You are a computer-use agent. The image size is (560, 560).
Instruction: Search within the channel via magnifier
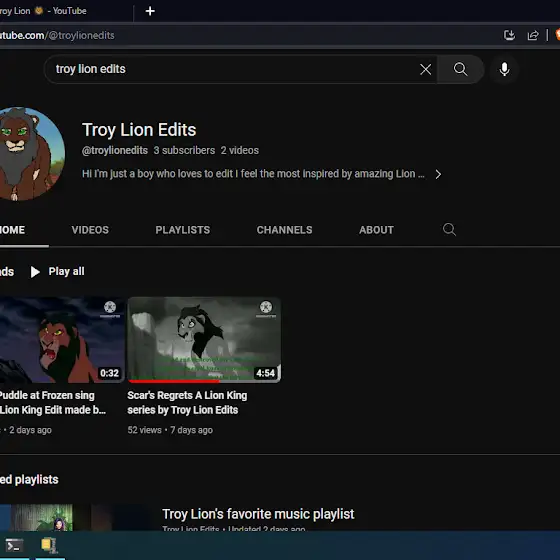tap(449, 229)
